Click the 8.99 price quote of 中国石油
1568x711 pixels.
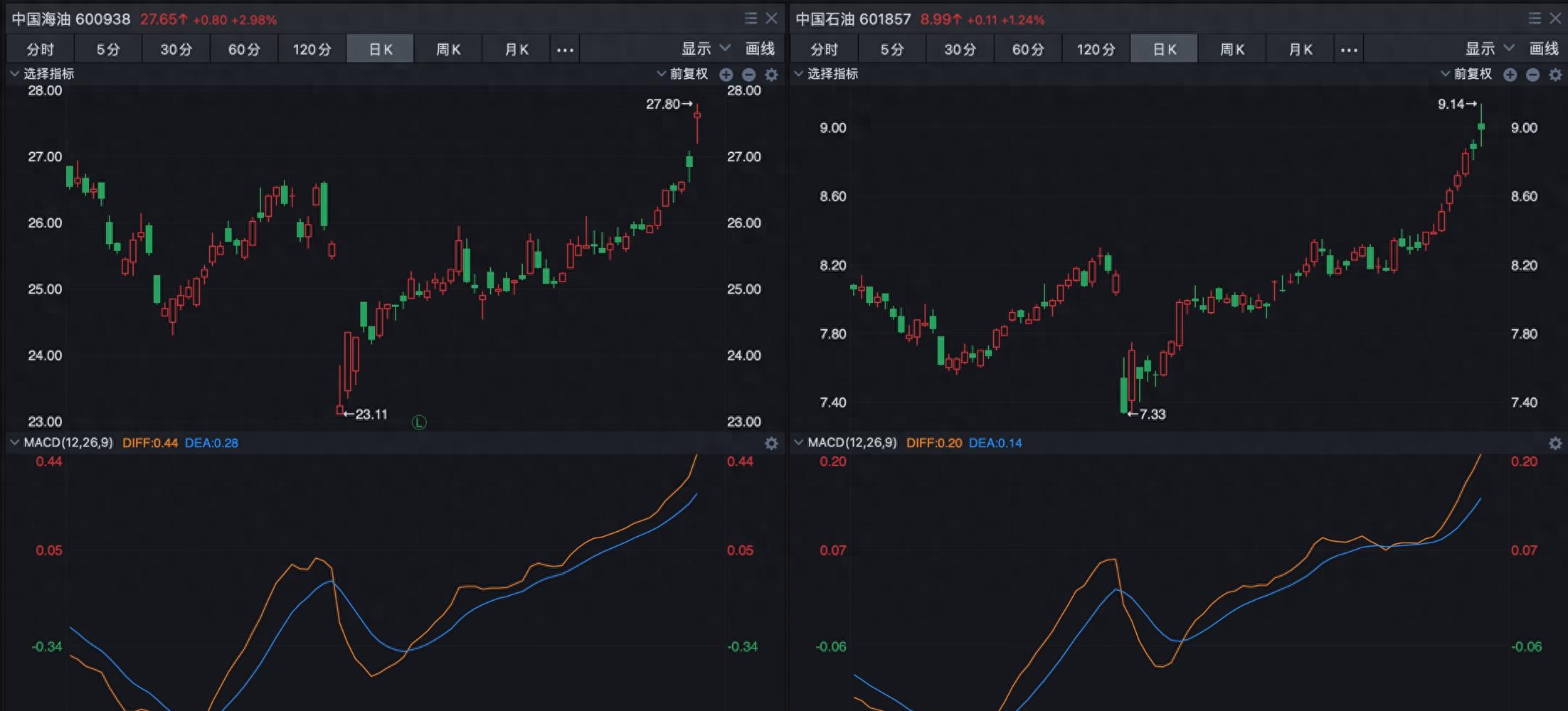pos(942,19)
